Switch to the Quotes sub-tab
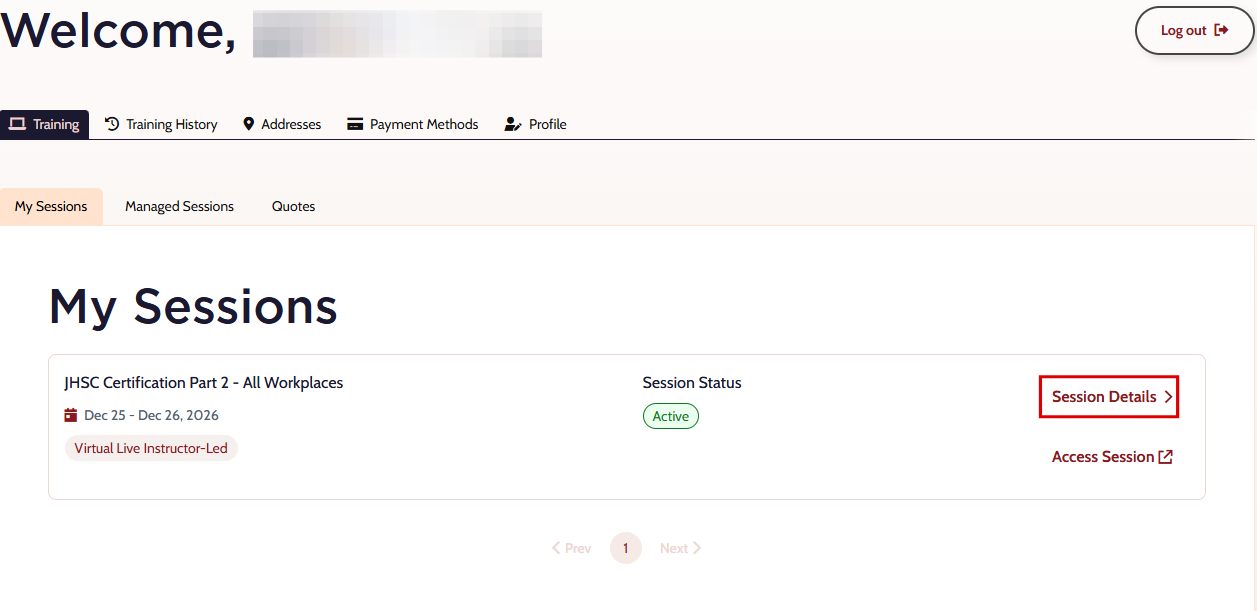Image resolution: width=1257 pixels, height=611 pixels. (293, 206)
